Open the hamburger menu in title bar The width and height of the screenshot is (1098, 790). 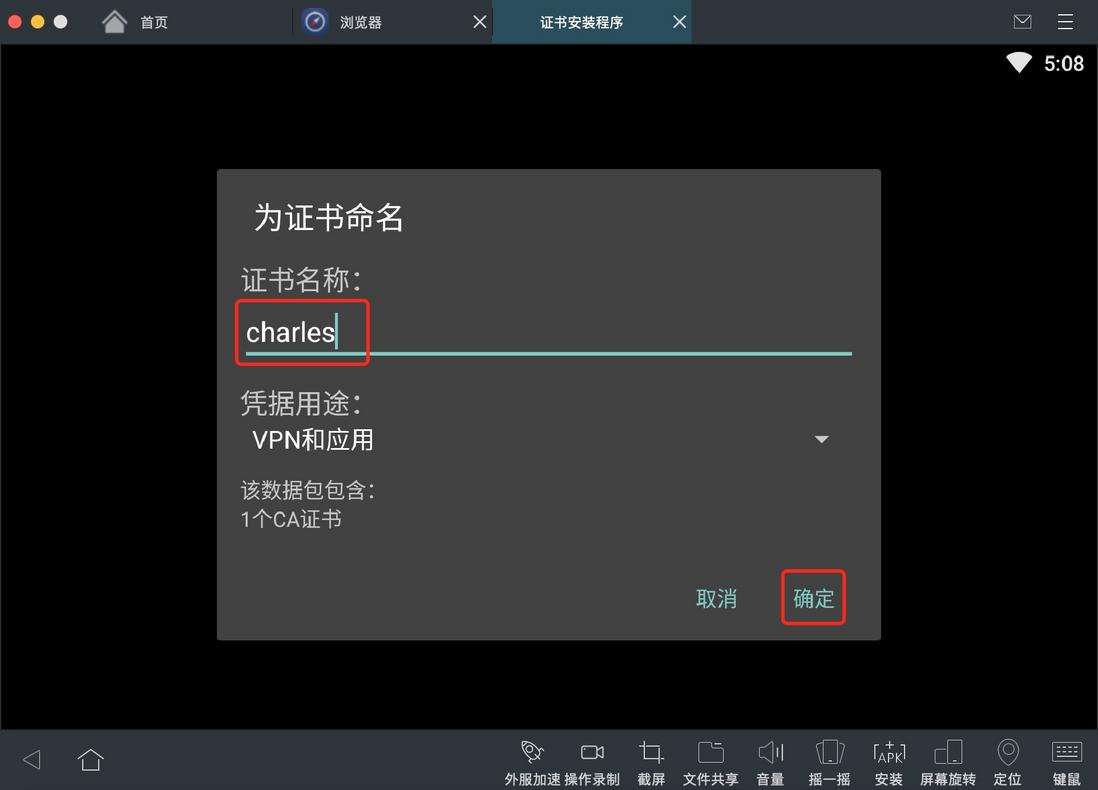tap(1065, 22)
